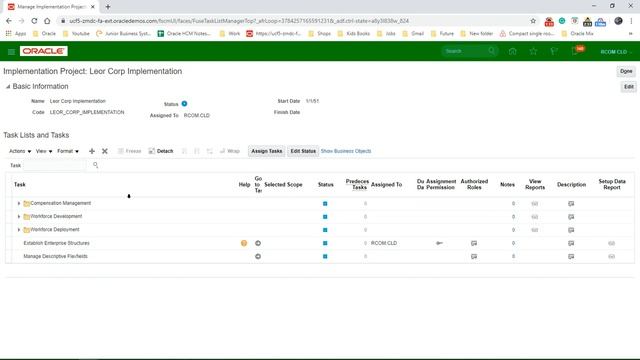Click the Freeze toolbar option

tap(129, 151)
